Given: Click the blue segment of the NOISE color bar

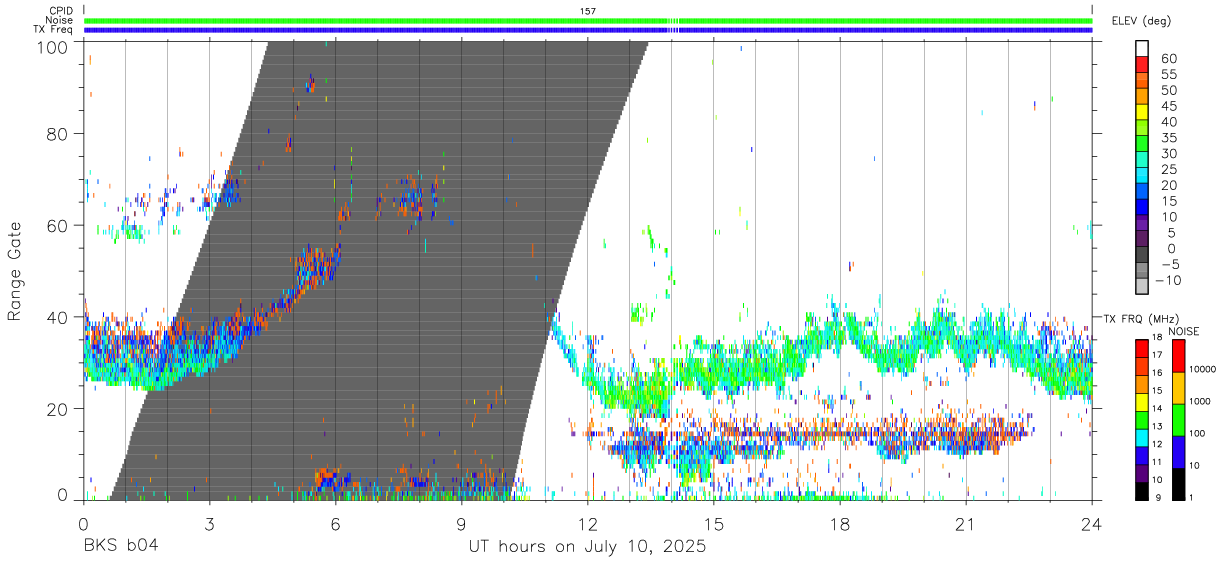Looking at the screenshot, I should click(1178, 452).
